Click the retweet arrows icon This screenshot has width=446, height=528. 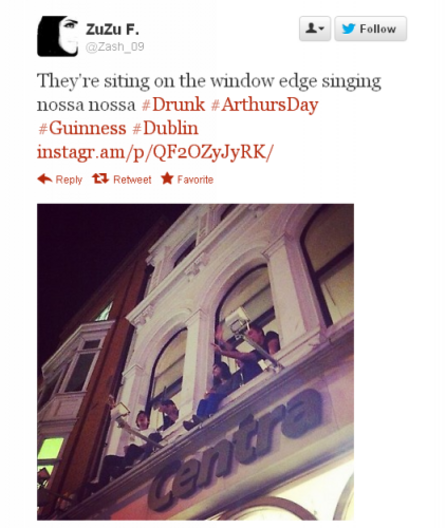100,178
